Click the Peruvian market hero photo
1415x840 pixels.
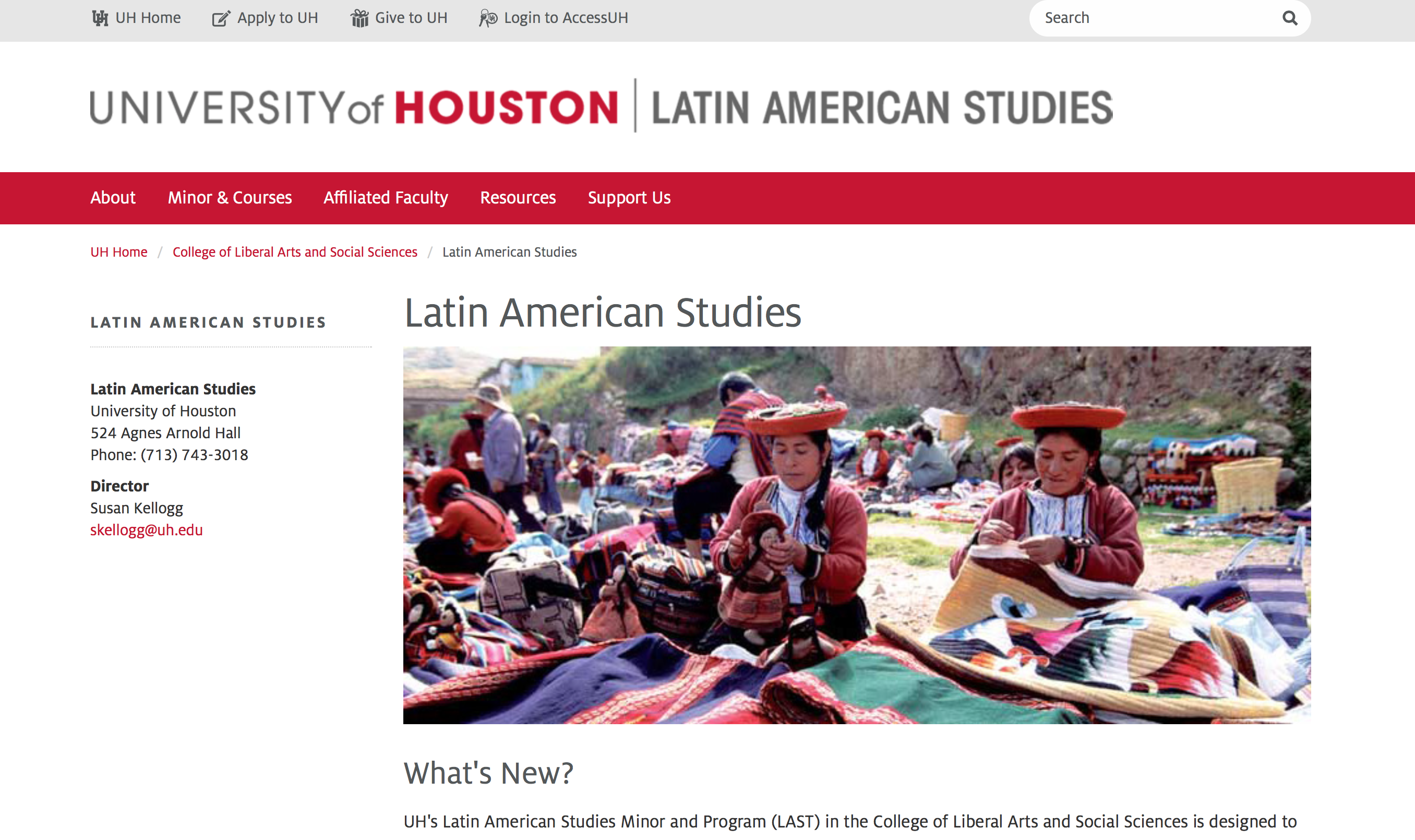[x=856, y=535]
